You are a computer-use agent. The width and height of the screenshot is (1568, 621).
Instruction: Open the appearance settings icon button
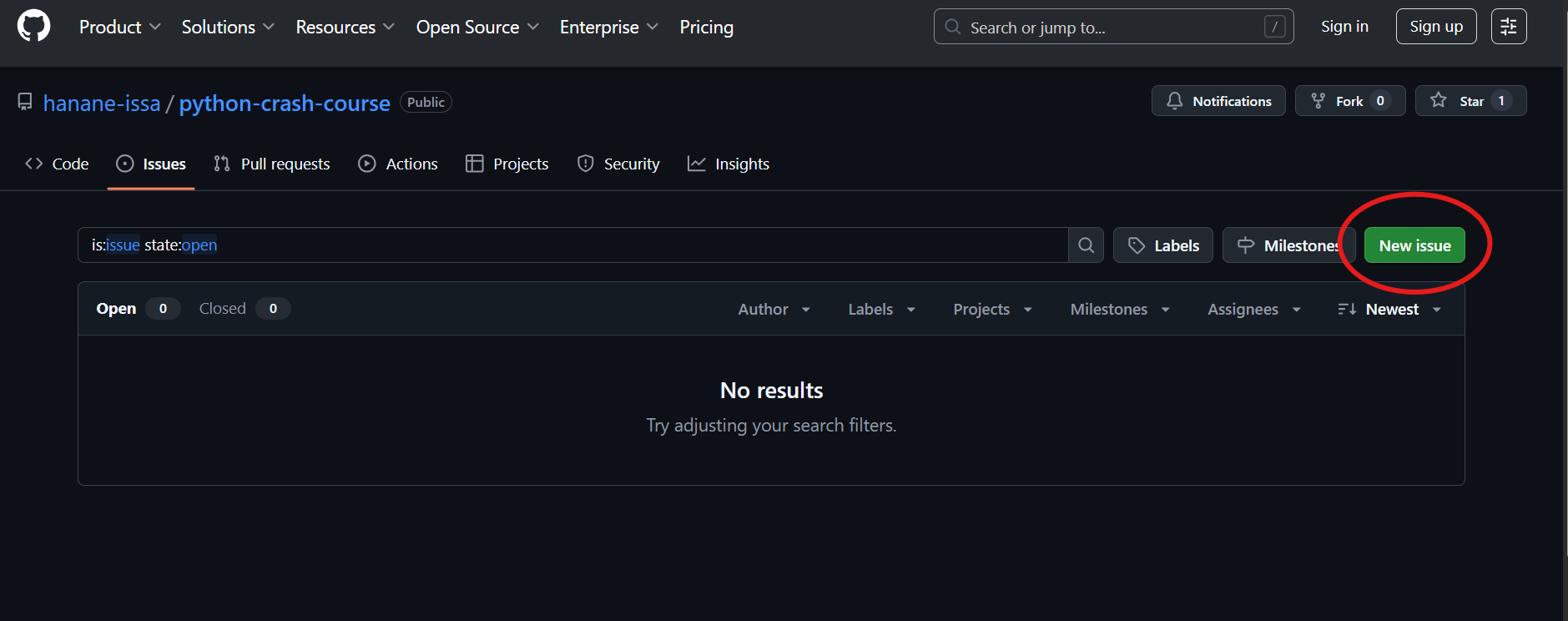pos(1509,27)
